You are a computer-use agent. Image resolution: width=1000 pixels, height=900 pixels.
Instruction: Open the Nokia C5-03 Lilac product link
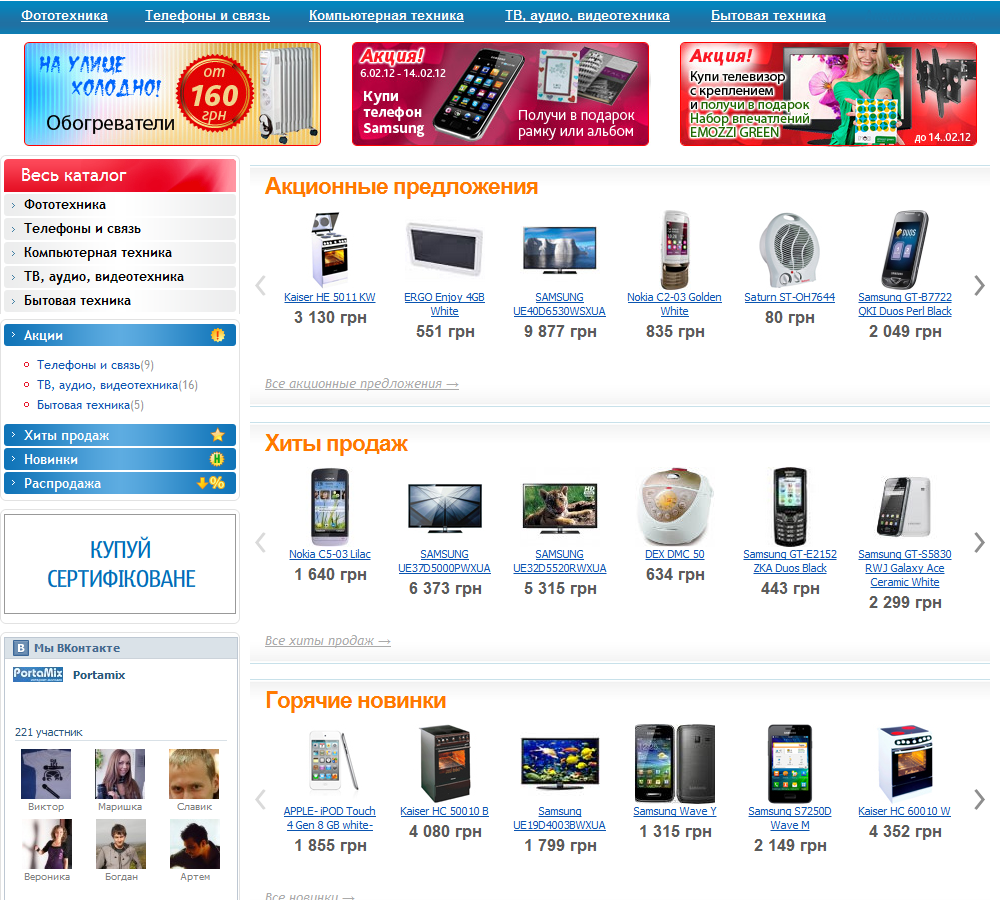pos(330,554)
